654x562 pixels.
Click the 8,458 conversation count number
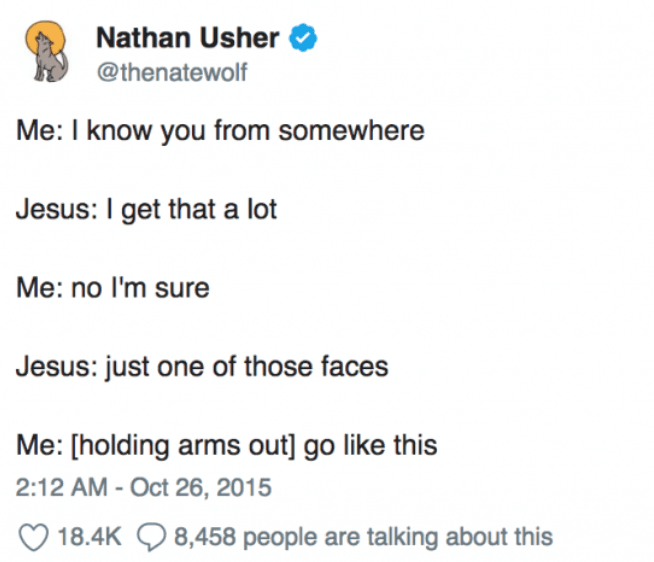[x=205, y=537]
